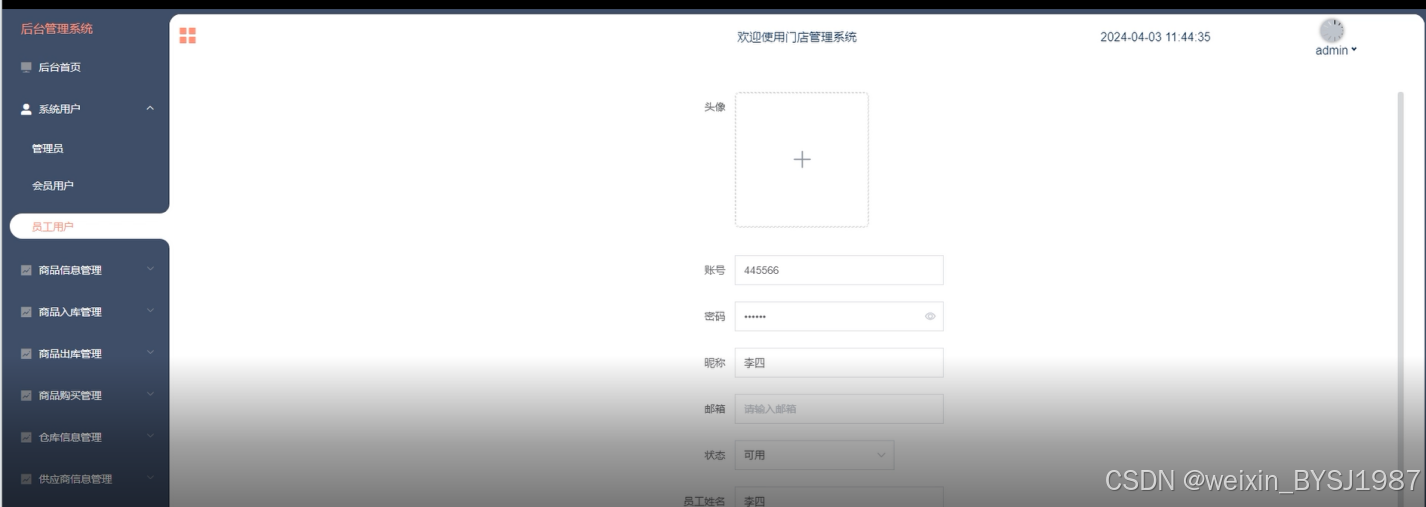1426x507 pixels.
Task: Click the 邮箱 input field
Action: 839,409
